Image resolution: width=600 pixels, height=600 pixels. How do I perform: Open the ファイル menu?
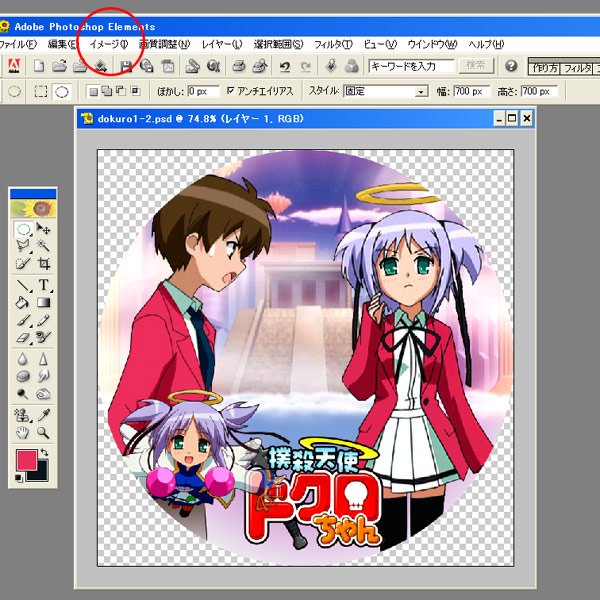[x=18, y=44]
